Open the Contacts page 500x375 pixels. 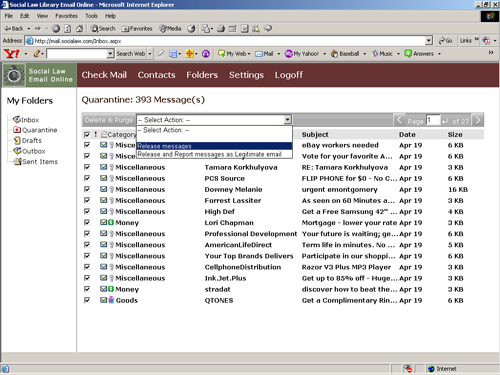156,75
